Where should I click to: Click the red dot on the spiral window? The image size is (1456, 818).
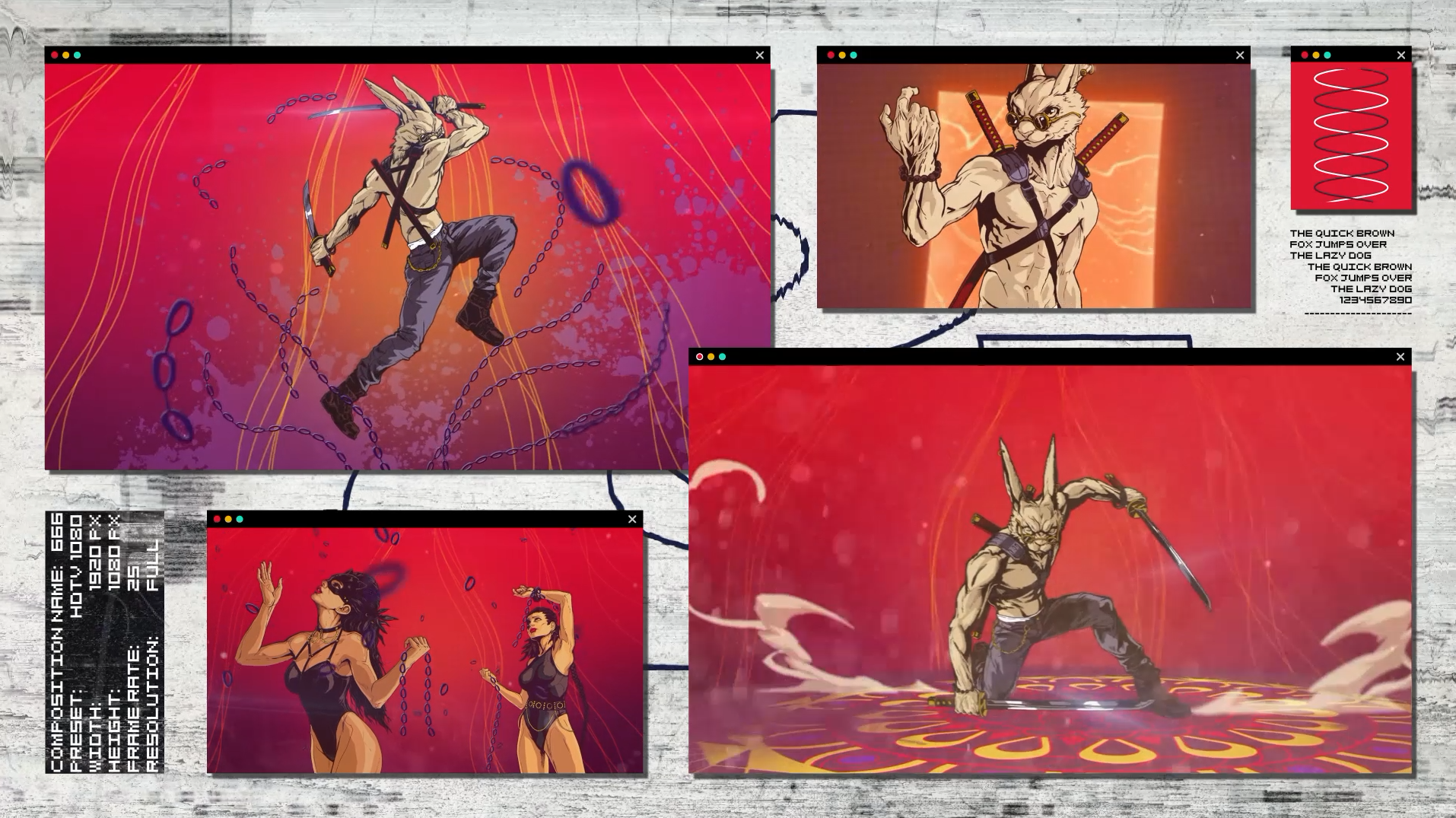click(1305, 55)
